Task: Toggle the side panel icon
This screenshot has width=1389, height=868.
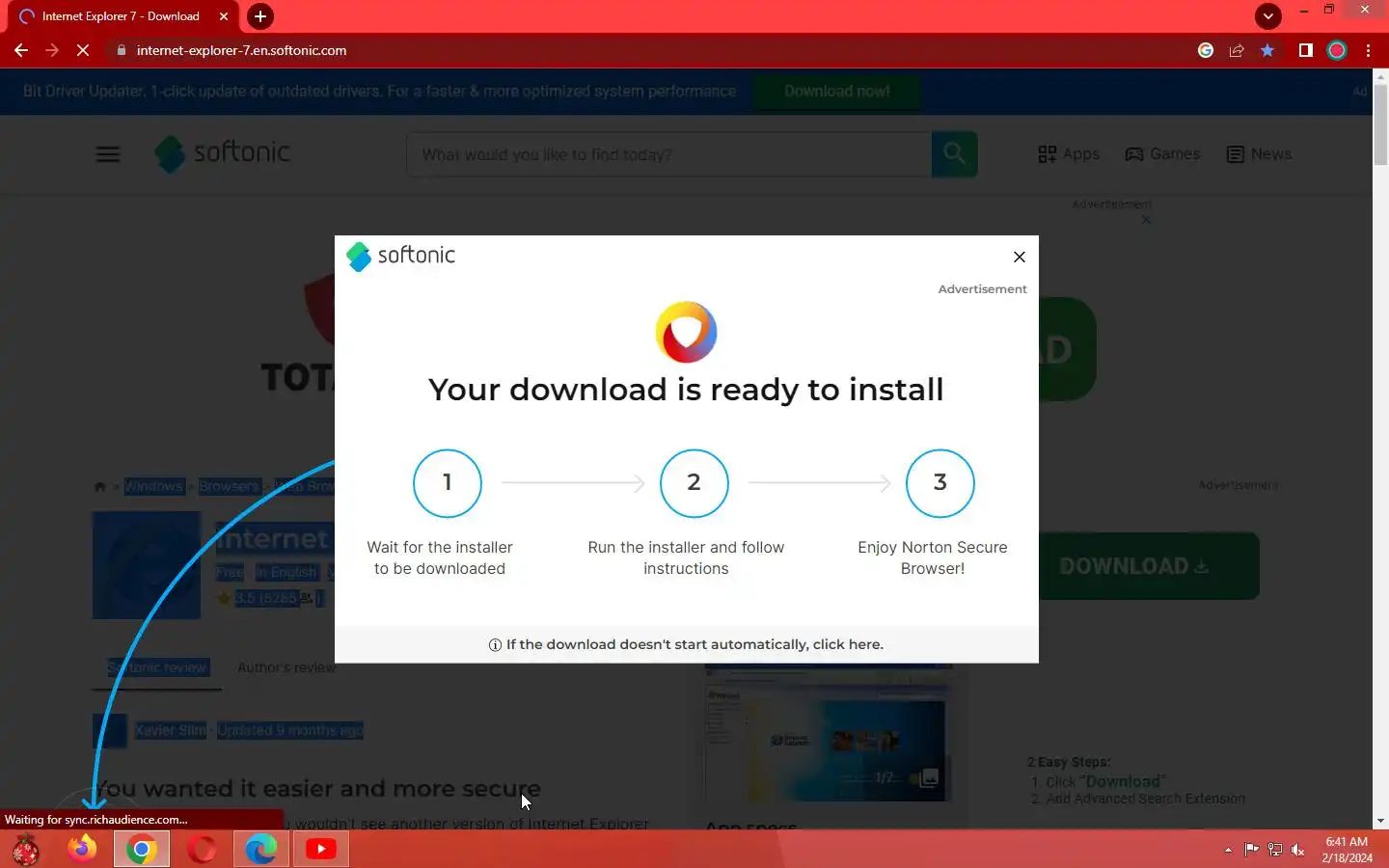Action: point(1305,50)
